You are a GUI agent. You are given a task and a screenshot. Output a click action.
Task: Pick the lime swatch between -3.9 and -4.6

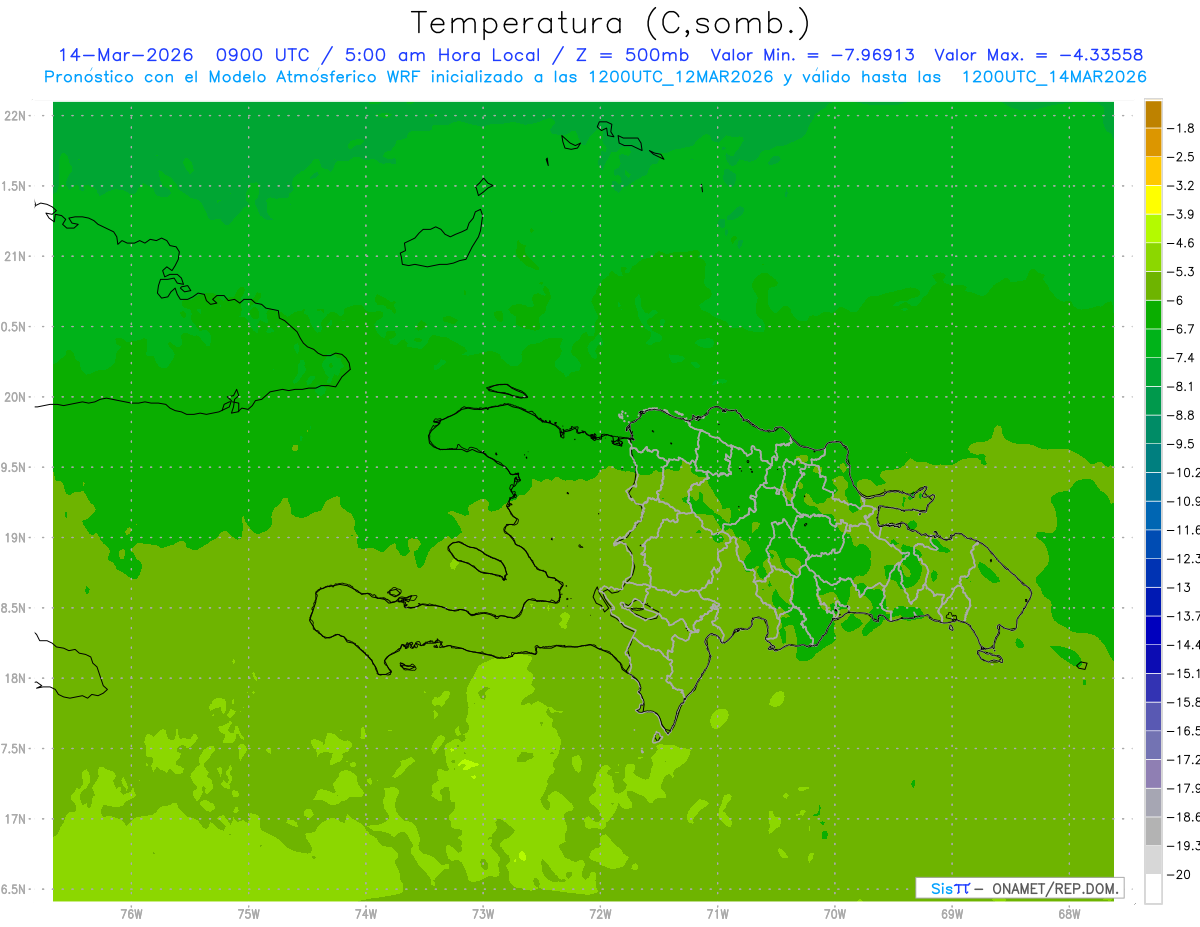(x=1153, y=229)
